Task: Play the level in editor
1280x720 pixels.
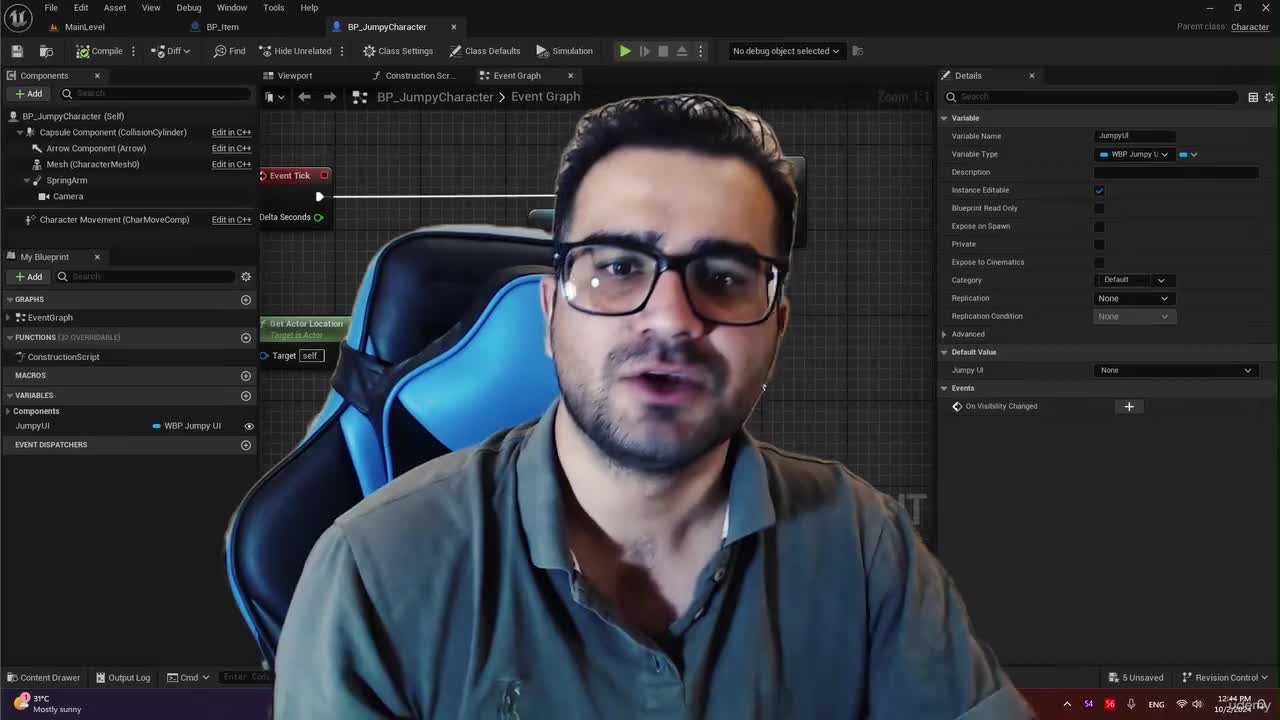Action: 625,51
